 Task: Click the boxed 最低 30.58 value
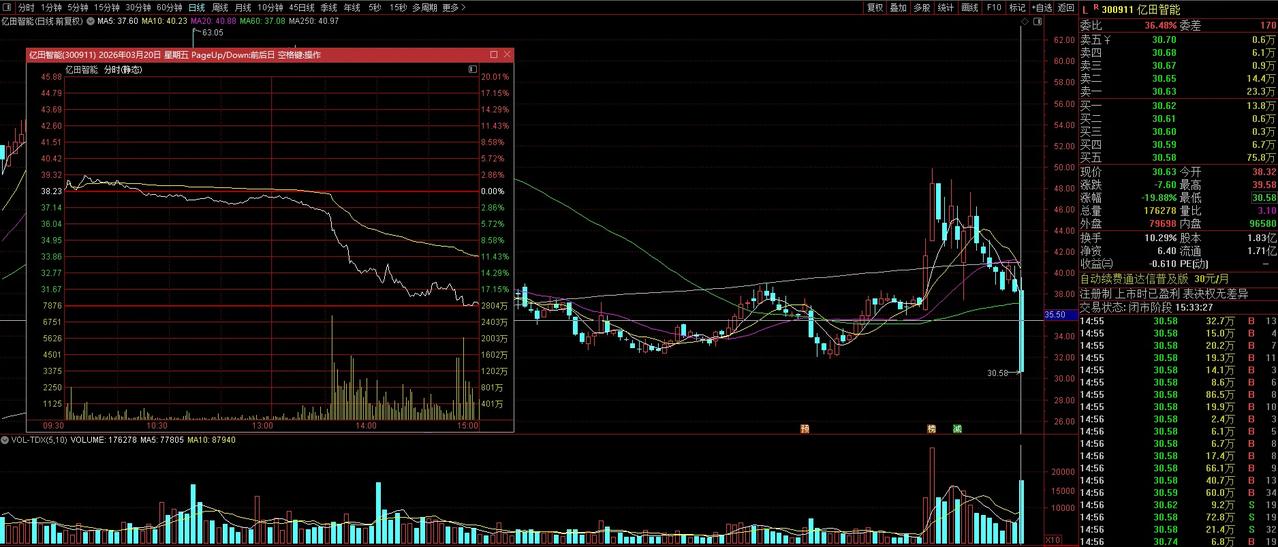click(1264, 198)
